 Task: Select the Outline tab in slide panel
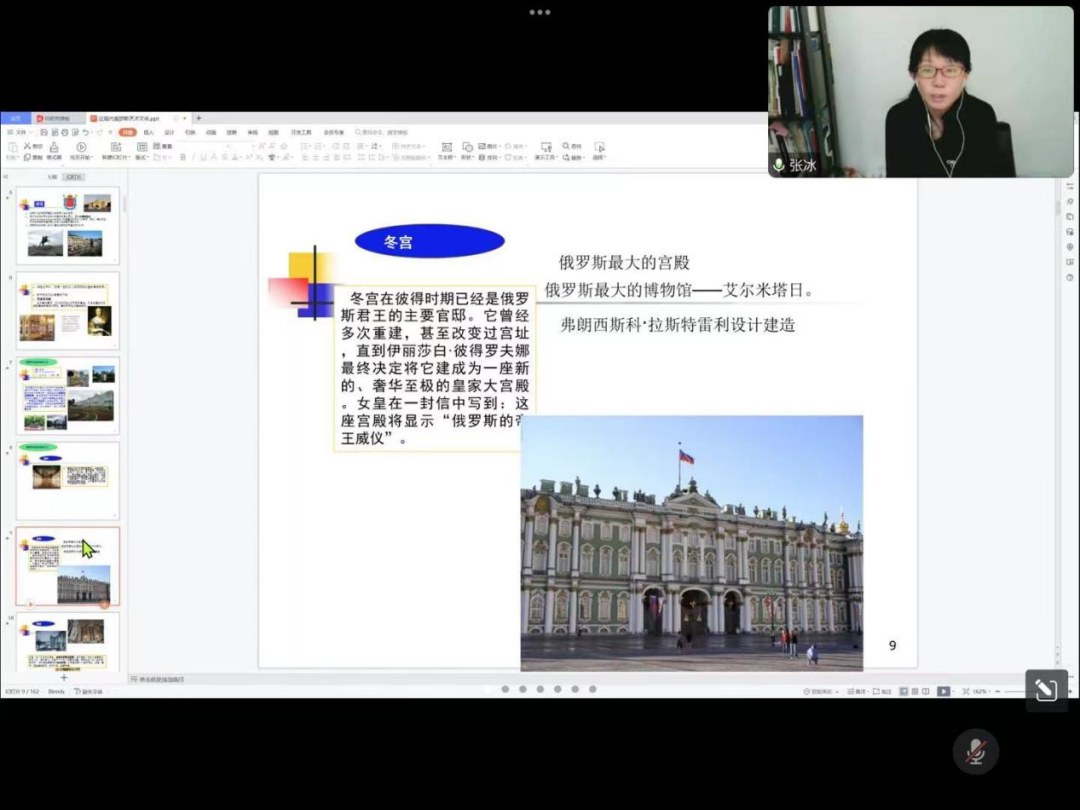pyautogui.click(x=52, y=177)
